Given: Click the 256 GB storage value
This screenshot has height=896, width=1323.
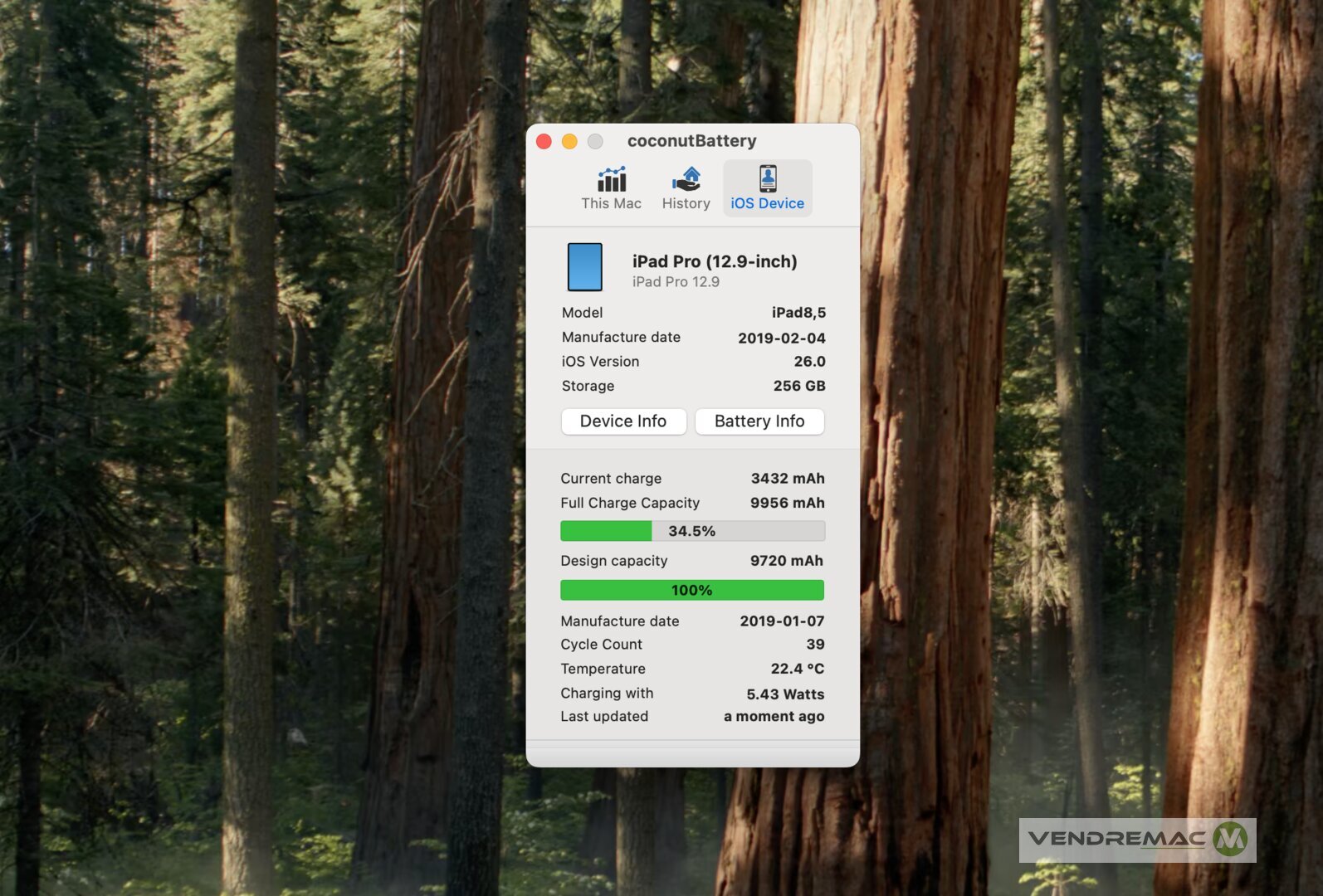Looking at the screenshot, I should (x=799, y=386).
